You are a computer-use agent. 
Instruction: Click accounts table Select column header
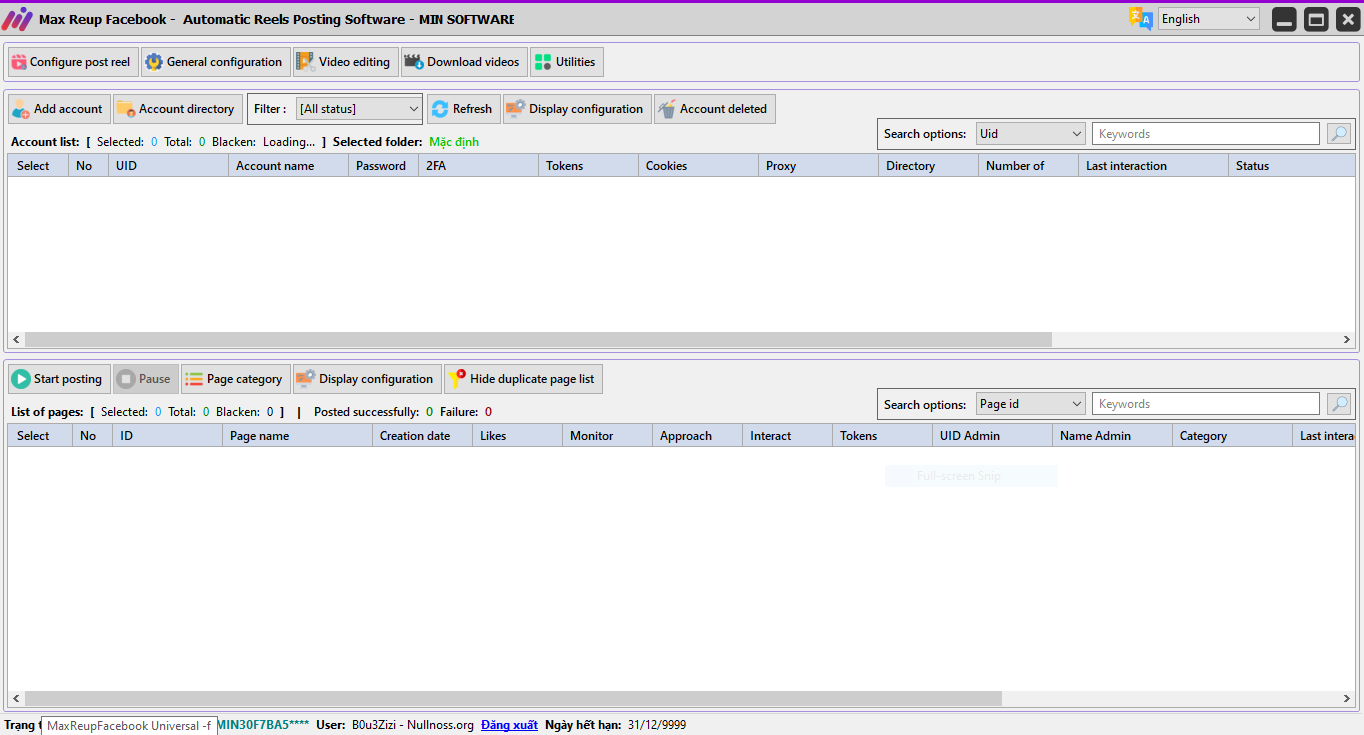38,166
